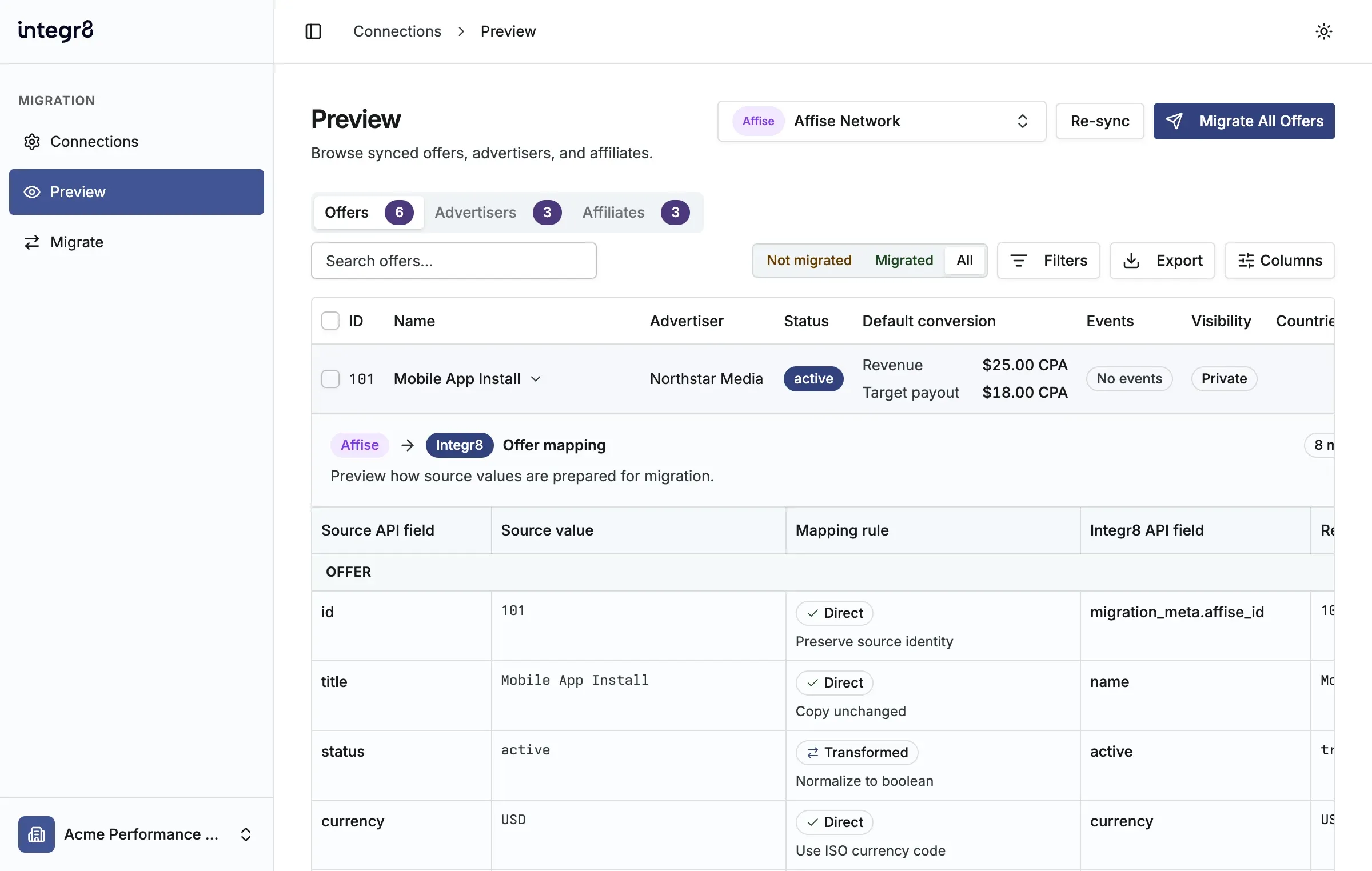Open Migrate in the sidebar
Screen dimensions: 1372x871
[x=137, y=242]
